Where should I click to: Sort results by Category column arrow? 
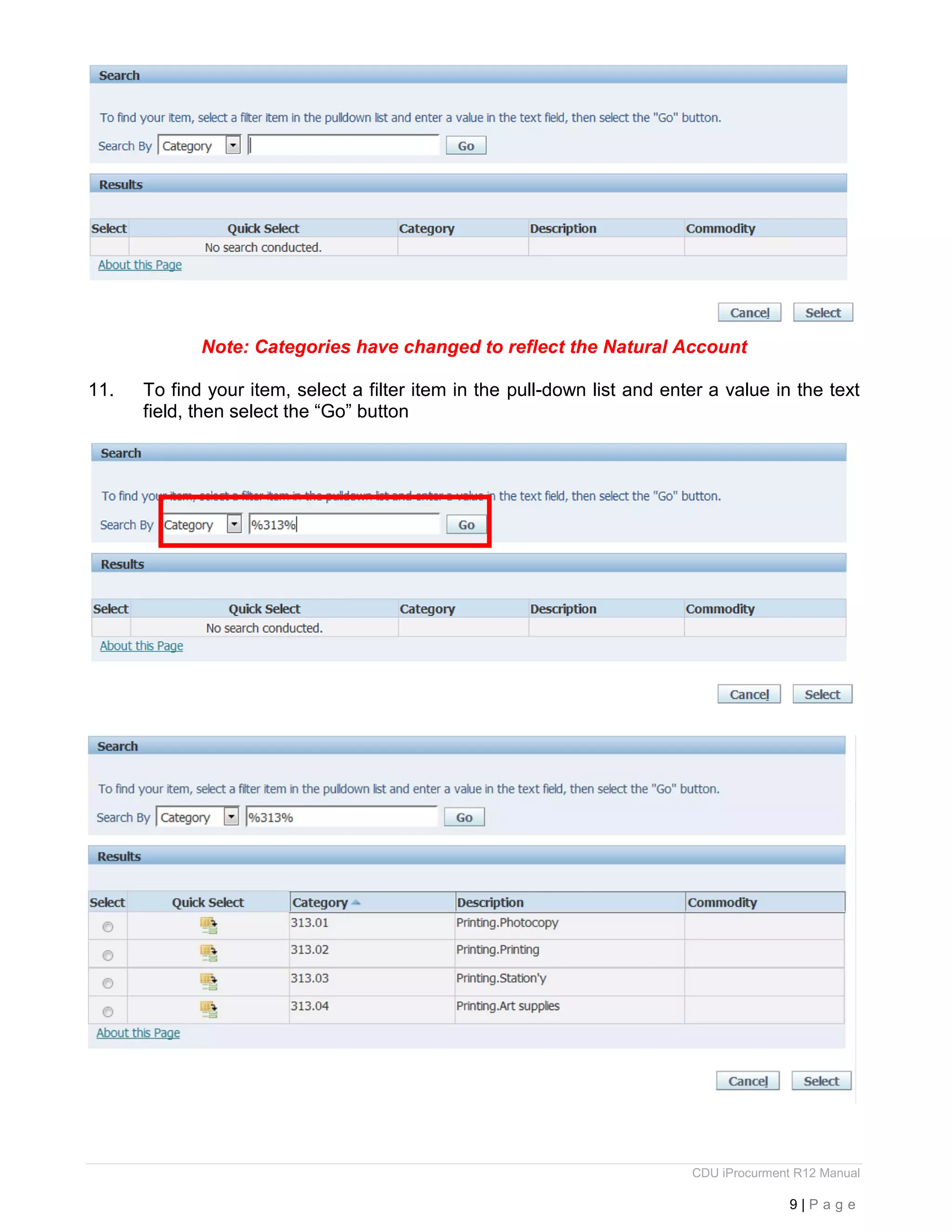(x=355, y=902)
